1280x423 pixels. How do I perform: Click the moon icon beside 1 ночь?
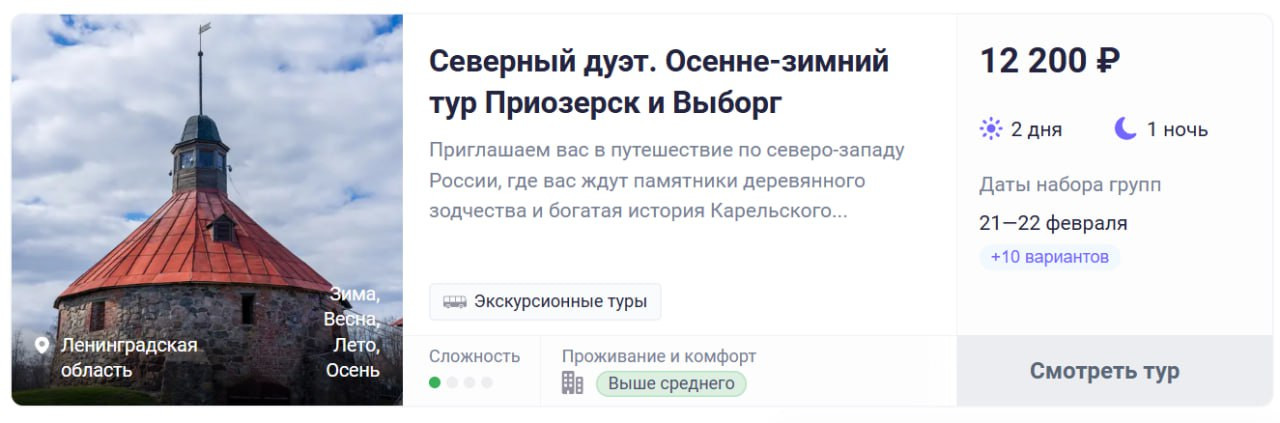tap(1125, 129)
